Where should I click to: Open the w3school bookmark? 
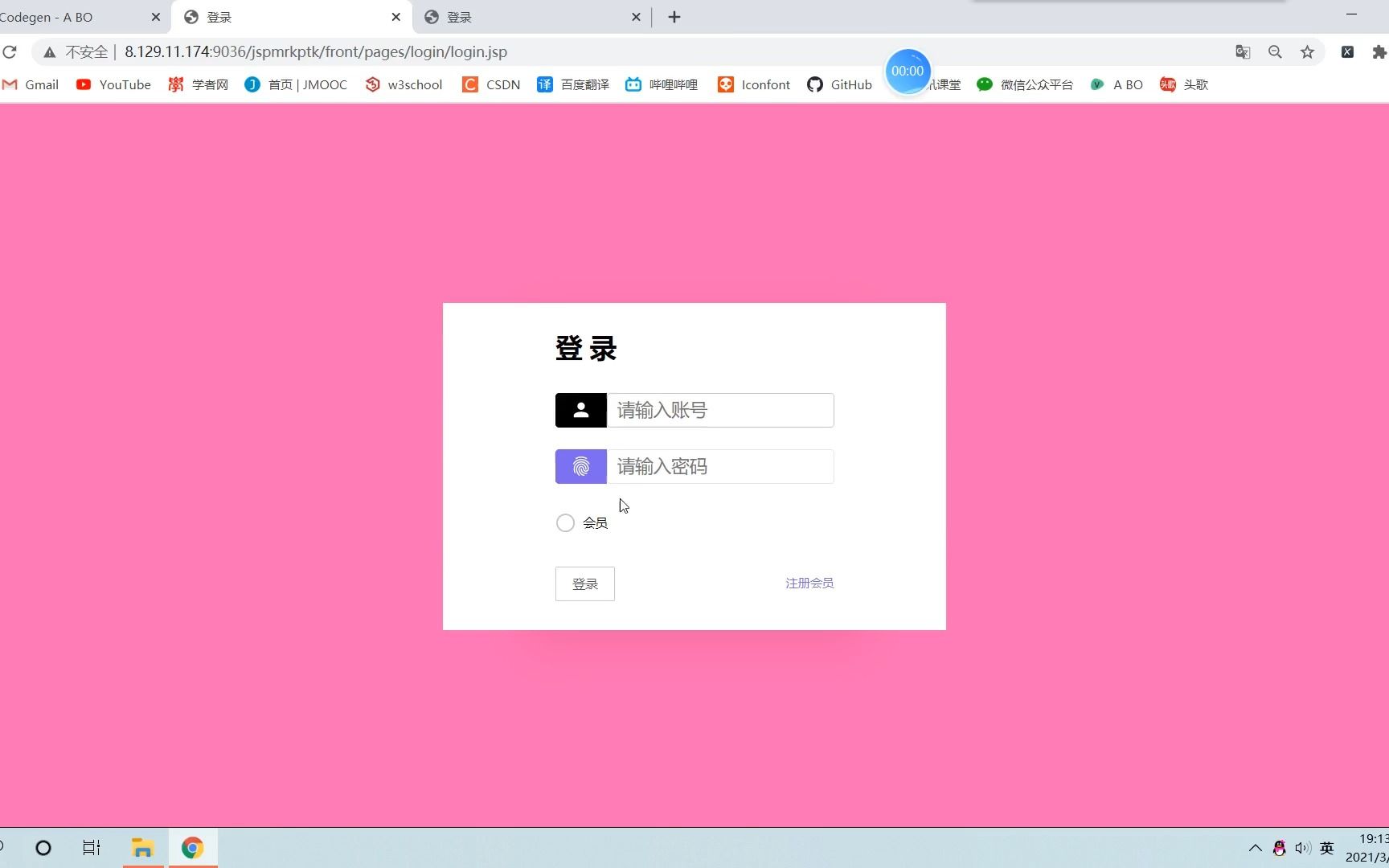pos(404,85)
